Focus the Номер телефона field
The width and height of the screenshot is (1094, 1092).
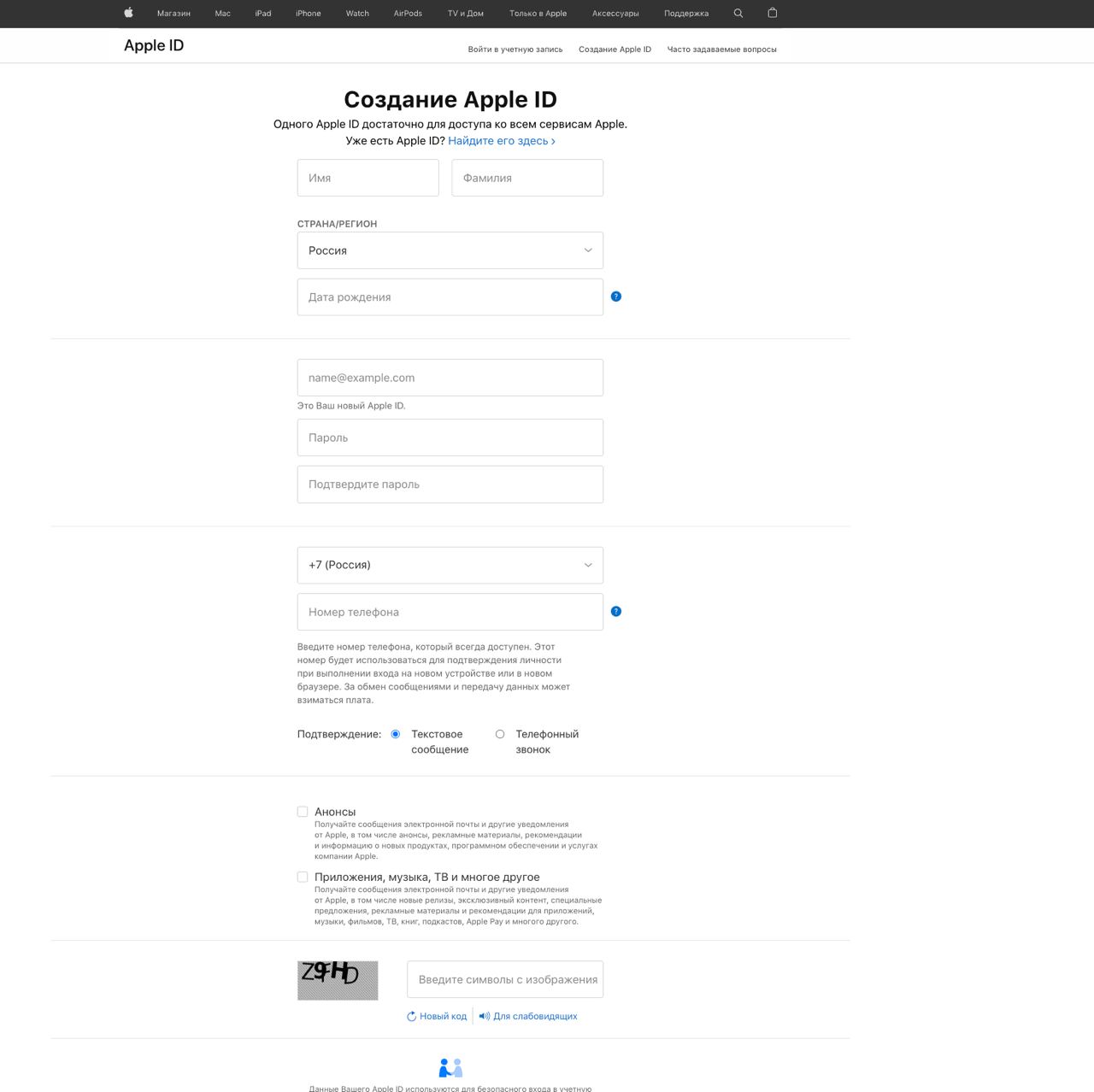tap(450, 612)
